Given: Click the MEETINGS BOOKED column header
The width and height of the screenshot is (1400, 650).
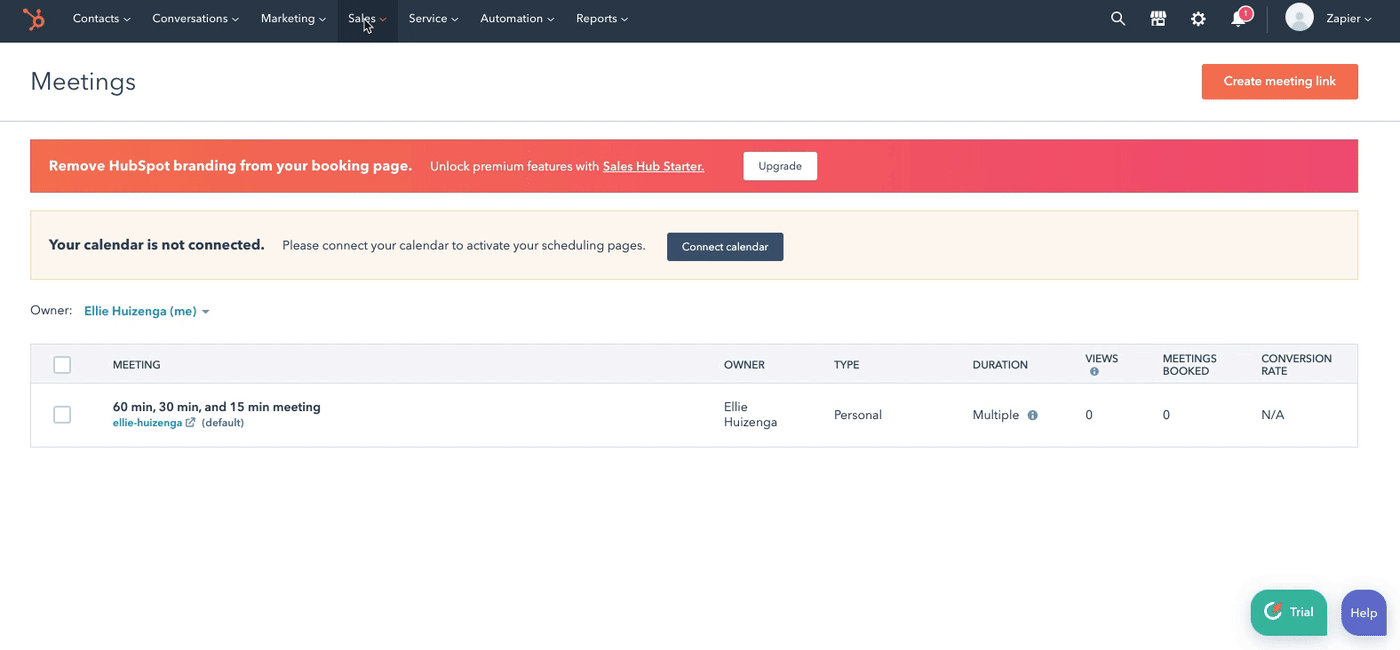Looking at the screenshot, I should (x=1190, y=365).
